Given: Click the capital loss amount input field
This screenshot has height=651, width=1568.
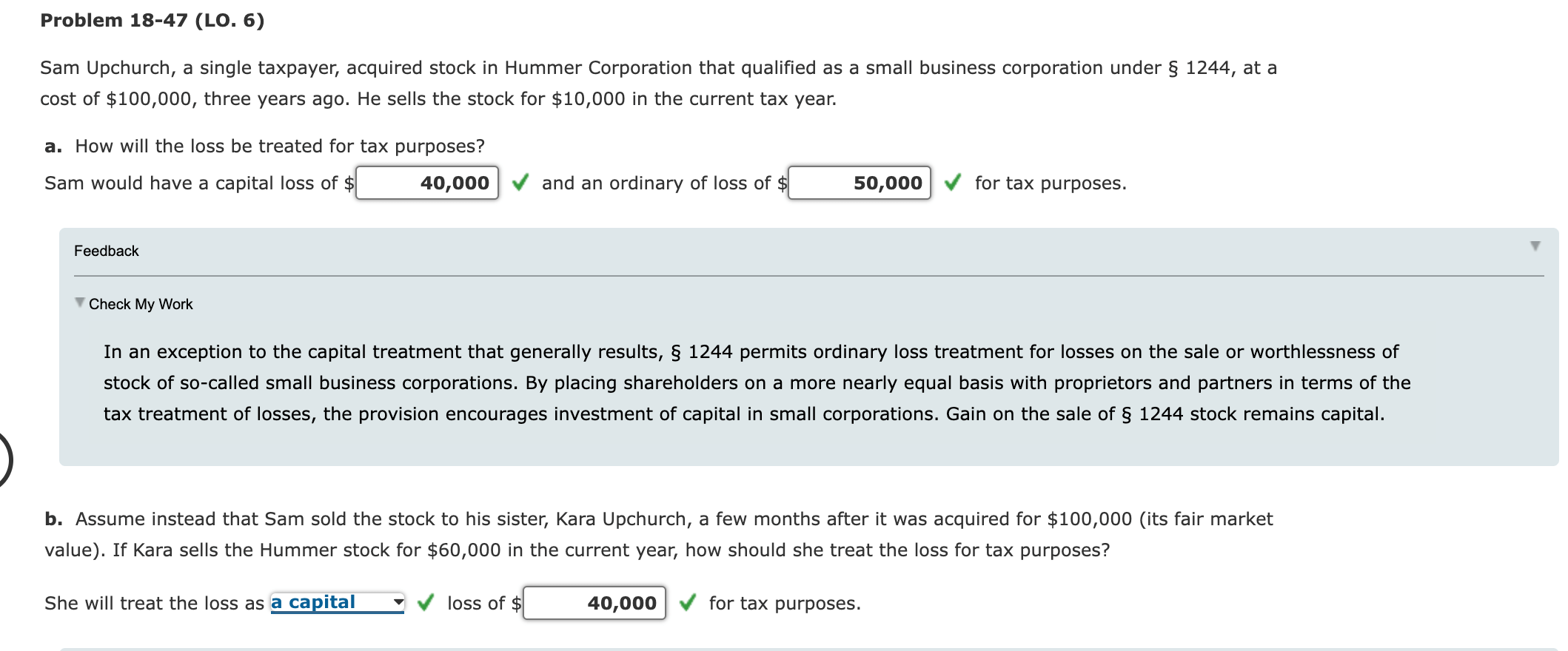Looking at the screenshot, I should (x=427, y=183).
